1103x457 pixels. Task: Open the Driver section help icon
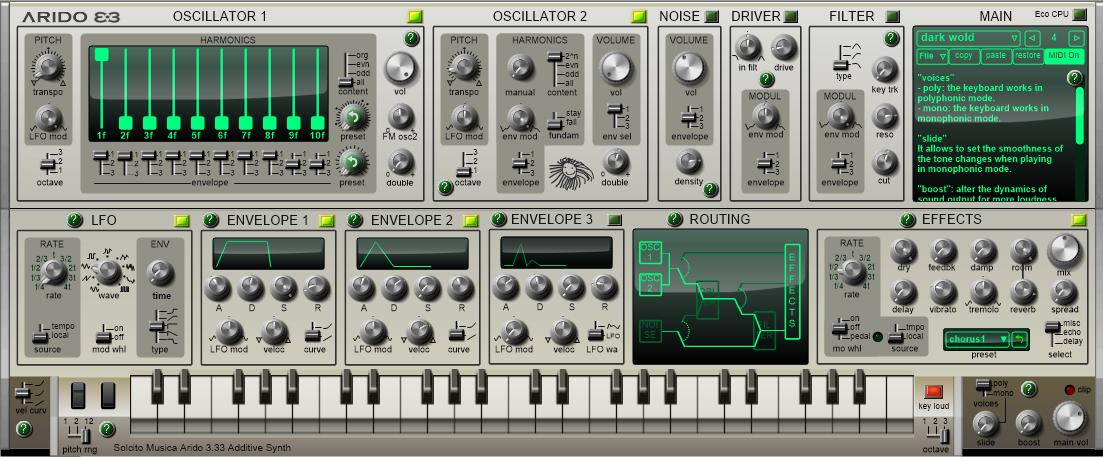(x=766, y=79)
